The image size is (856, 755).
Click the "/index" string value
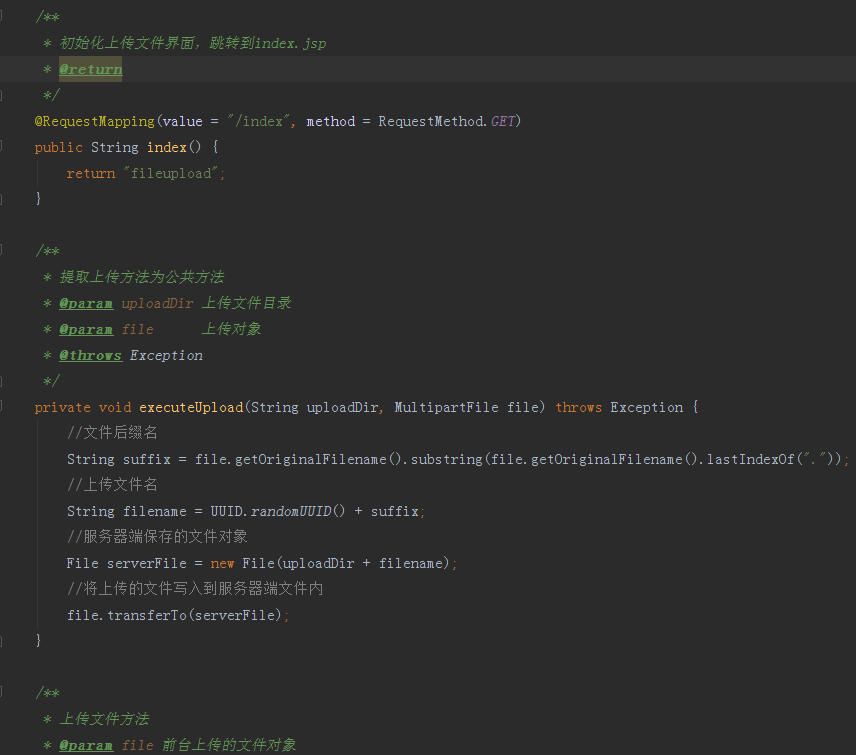coord(259,121)
